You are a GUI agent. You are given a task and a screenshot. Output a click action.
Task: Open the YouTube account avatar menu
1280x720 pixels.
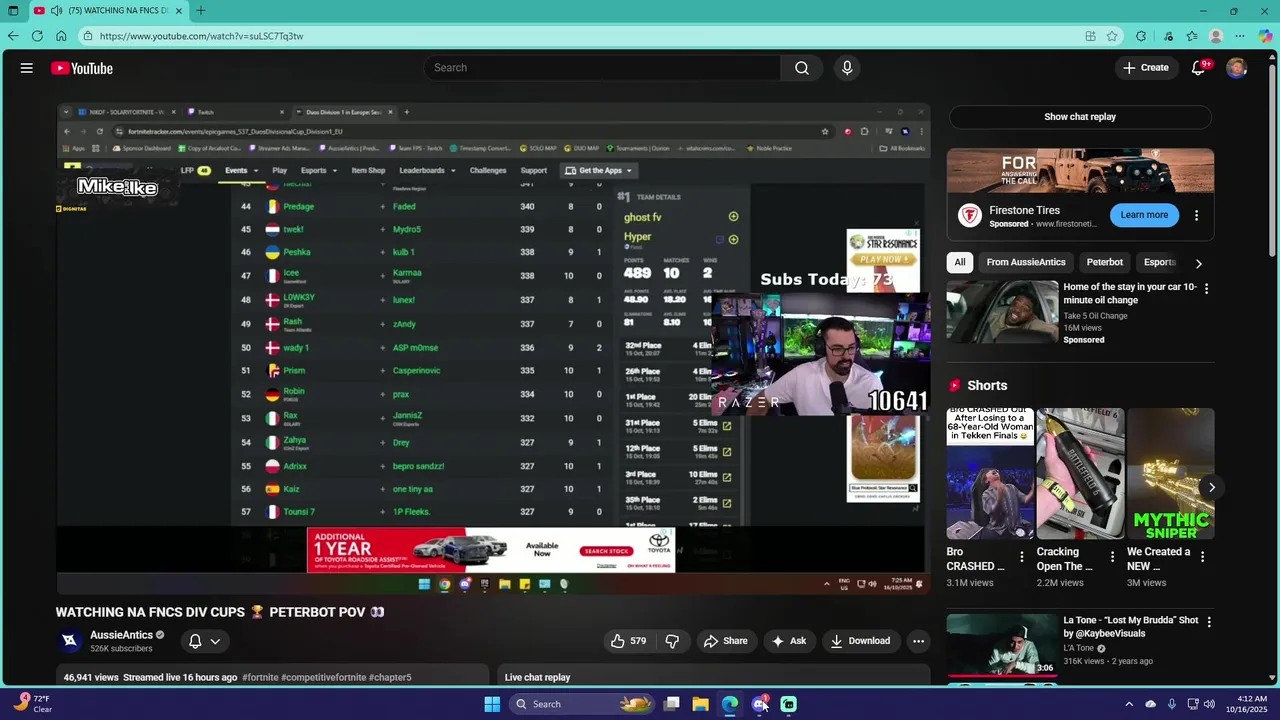tap(1237, 68)
